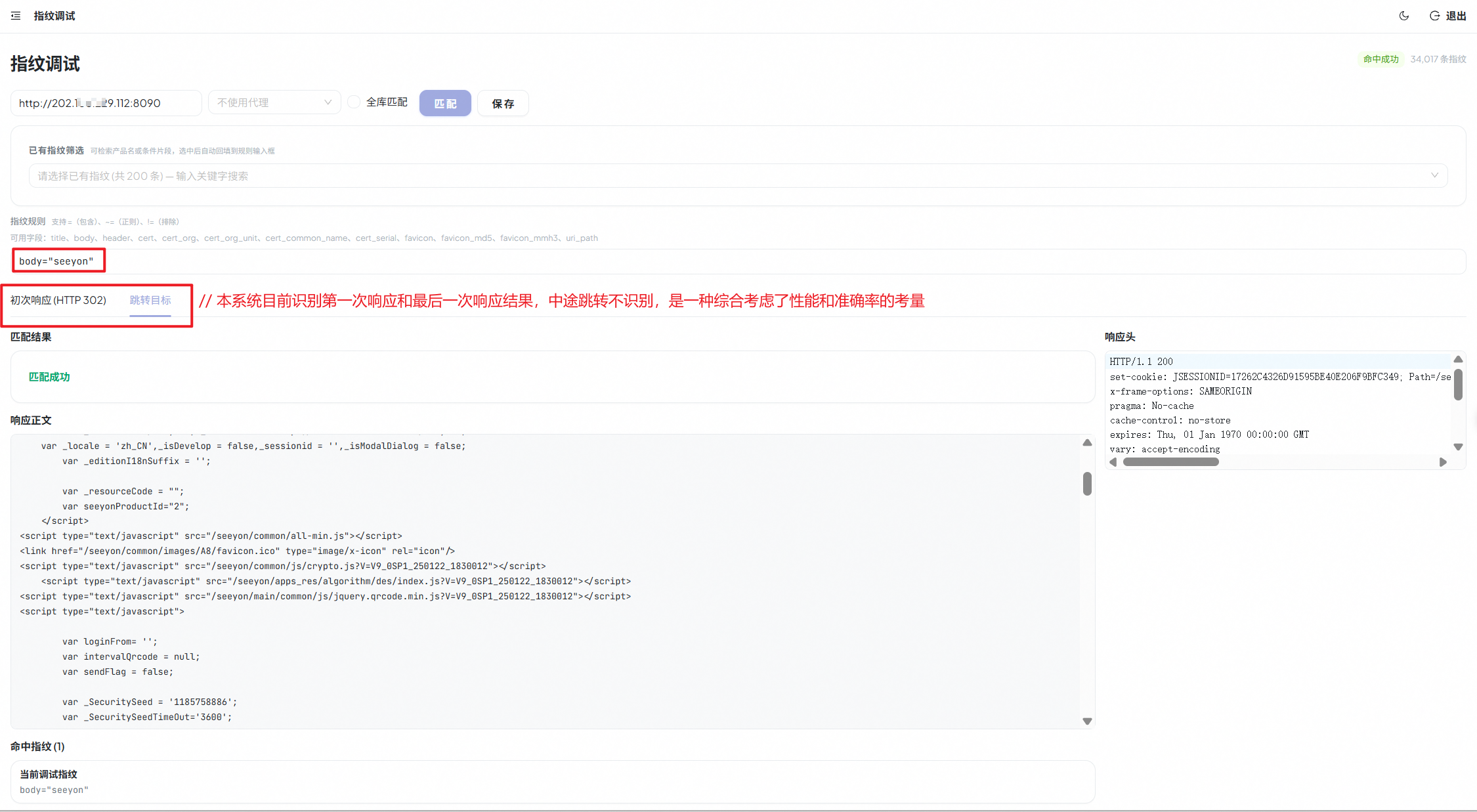Viewport: 1477px width, 812px height.
Task: Click the var _locale code line
Action: (253, 446)
